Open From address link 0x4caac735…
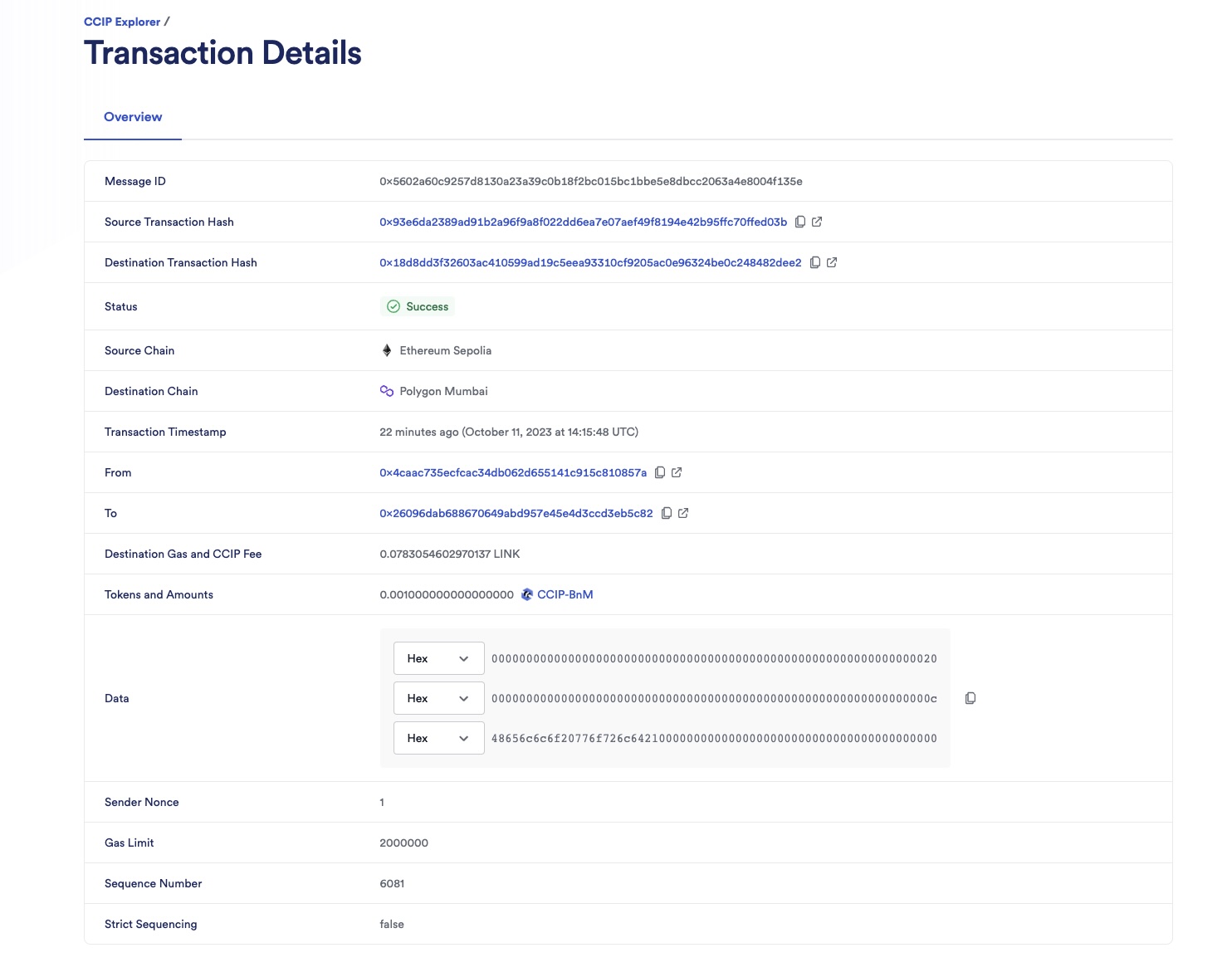The width and height of the screenshot is (1232, 977). (x=513, y=472)
